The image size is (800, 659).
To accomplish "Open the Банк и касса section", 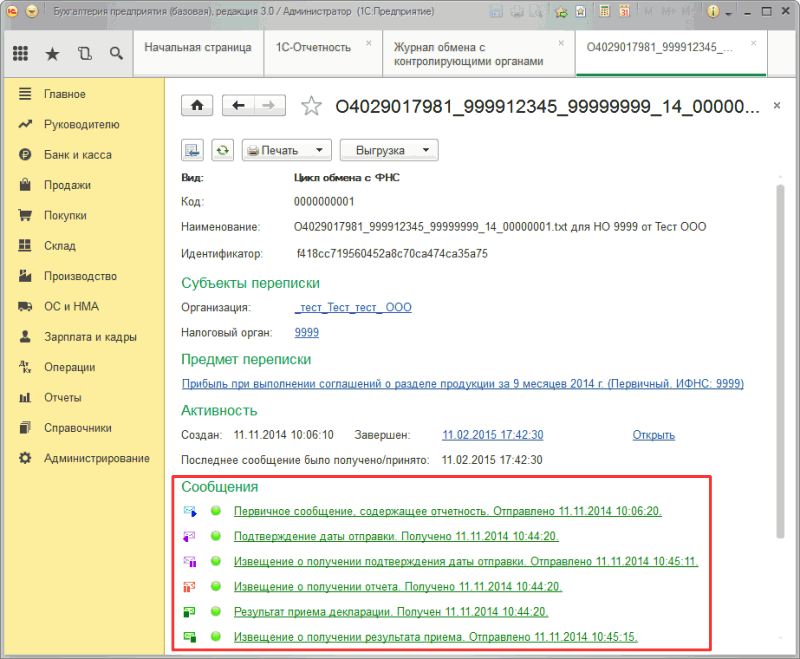I will pyautogui.click(x=77, y=155).
